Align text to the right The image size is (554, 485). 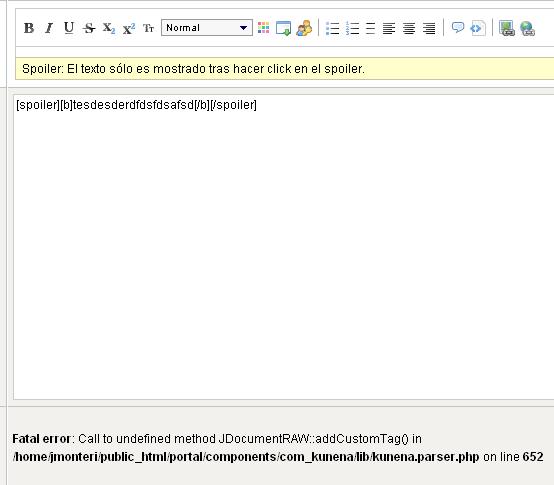[x=429, y=28]
